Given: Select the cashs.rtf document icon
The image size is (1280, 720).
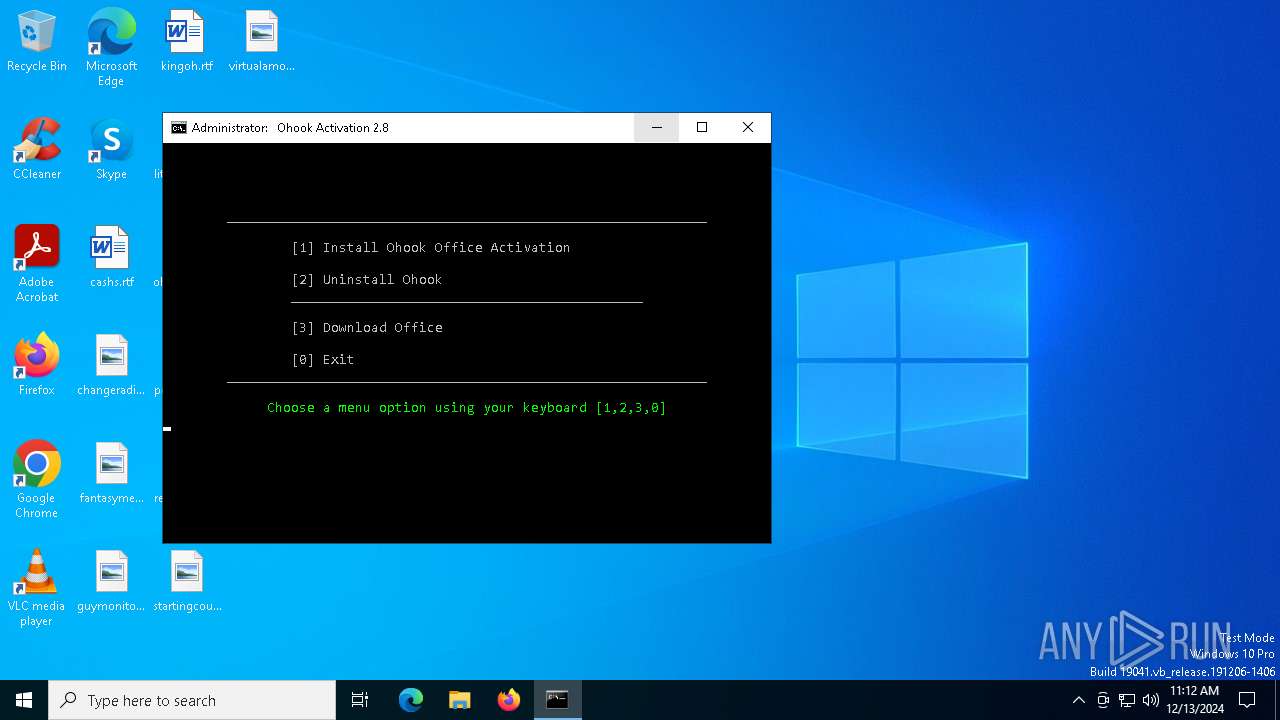Looking at the screenshot, I should coord(111,257).
